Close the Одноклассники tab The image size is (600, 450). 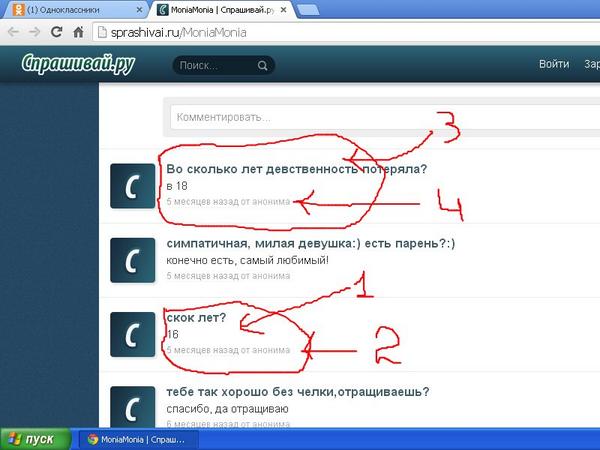point(139,10)
